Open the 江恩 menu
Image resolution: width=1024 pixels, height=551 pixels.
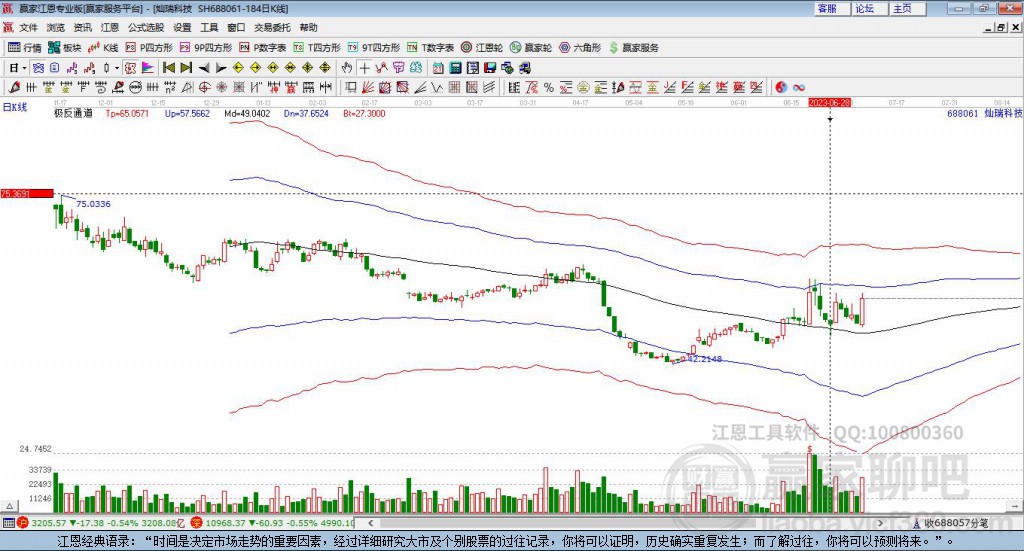pos(110,27)
